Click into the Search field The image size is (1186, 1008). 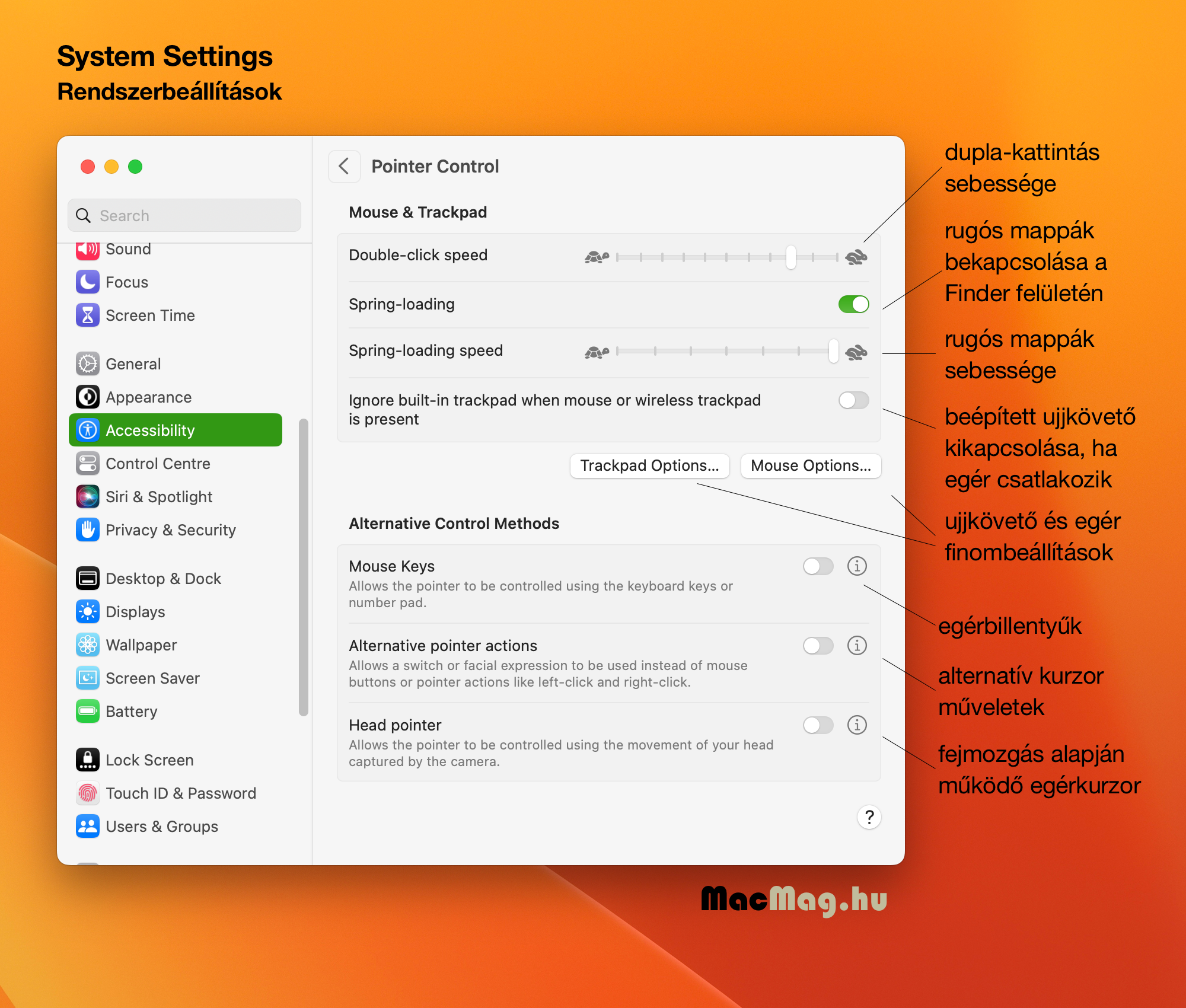coord(184,216)
